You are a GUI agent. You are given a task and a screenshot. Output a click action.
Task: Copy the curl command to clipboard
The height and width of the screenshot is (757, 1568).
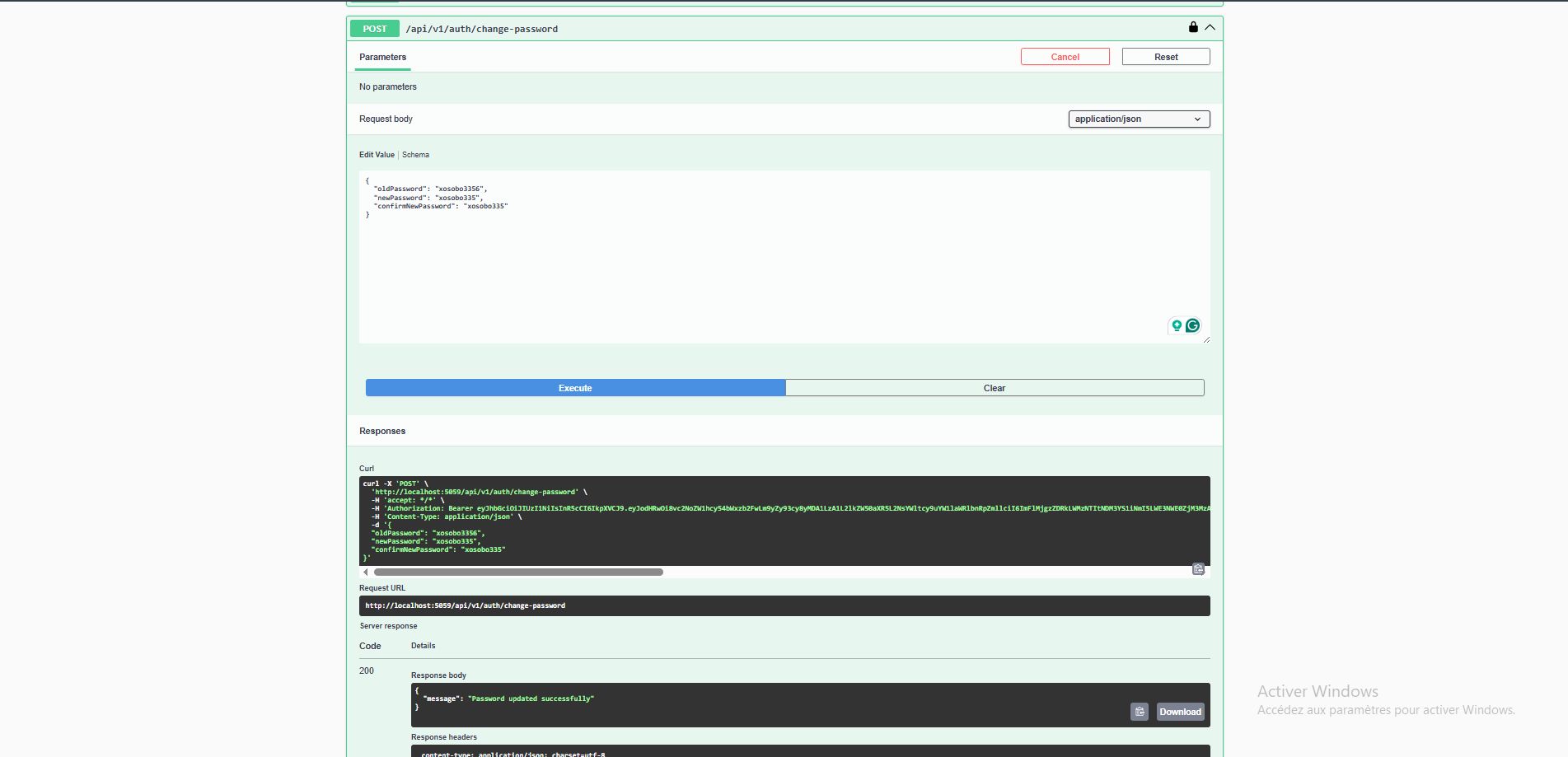point(1198,569)
